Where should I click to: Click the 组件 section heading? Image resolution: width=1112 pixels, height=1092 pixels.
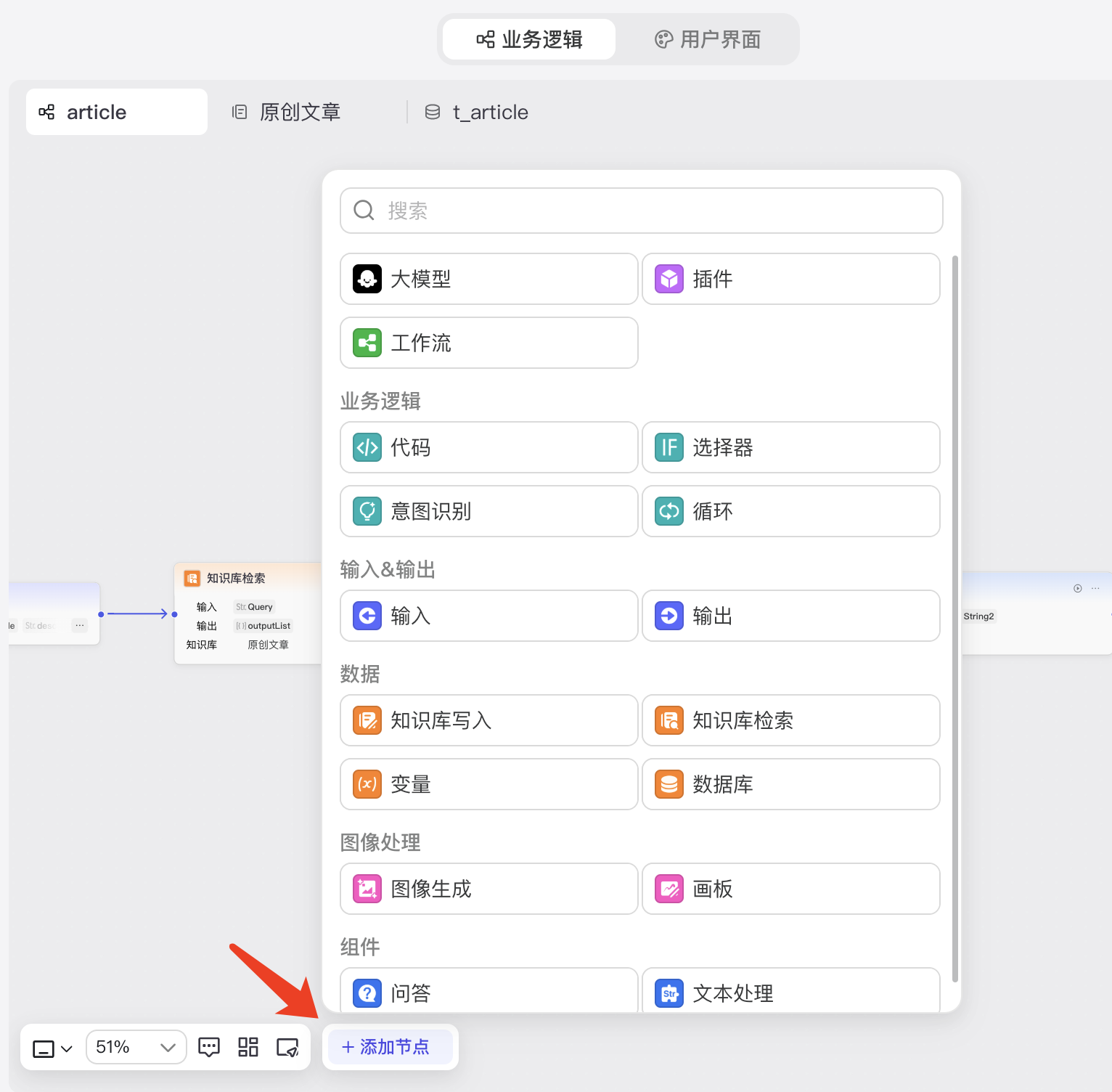coord(360,947)
